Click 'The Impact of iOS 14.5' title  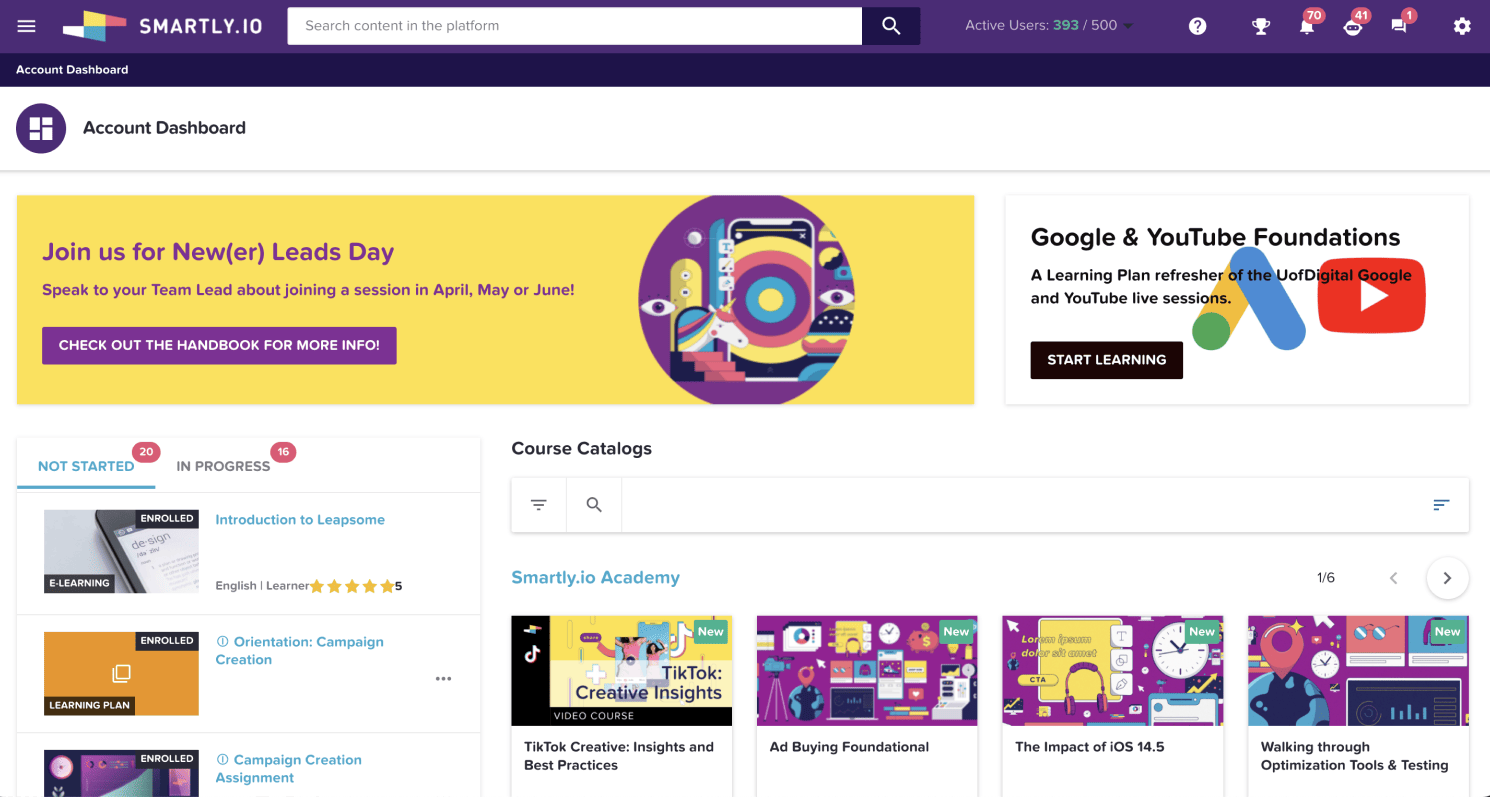[x=1089, y=747]
